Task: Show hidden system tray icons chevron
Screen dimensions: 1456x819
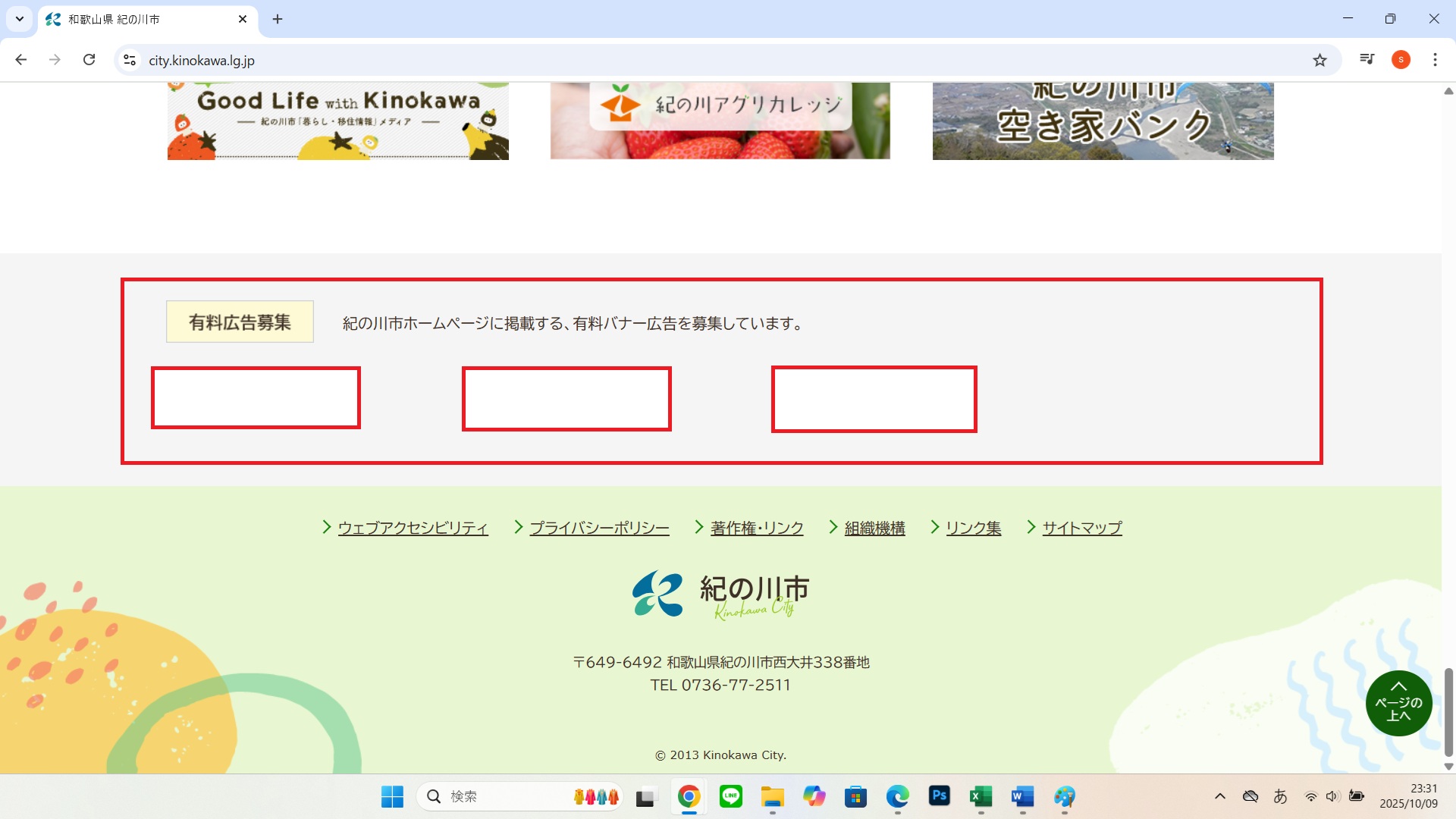Action: pos(1219,796)
